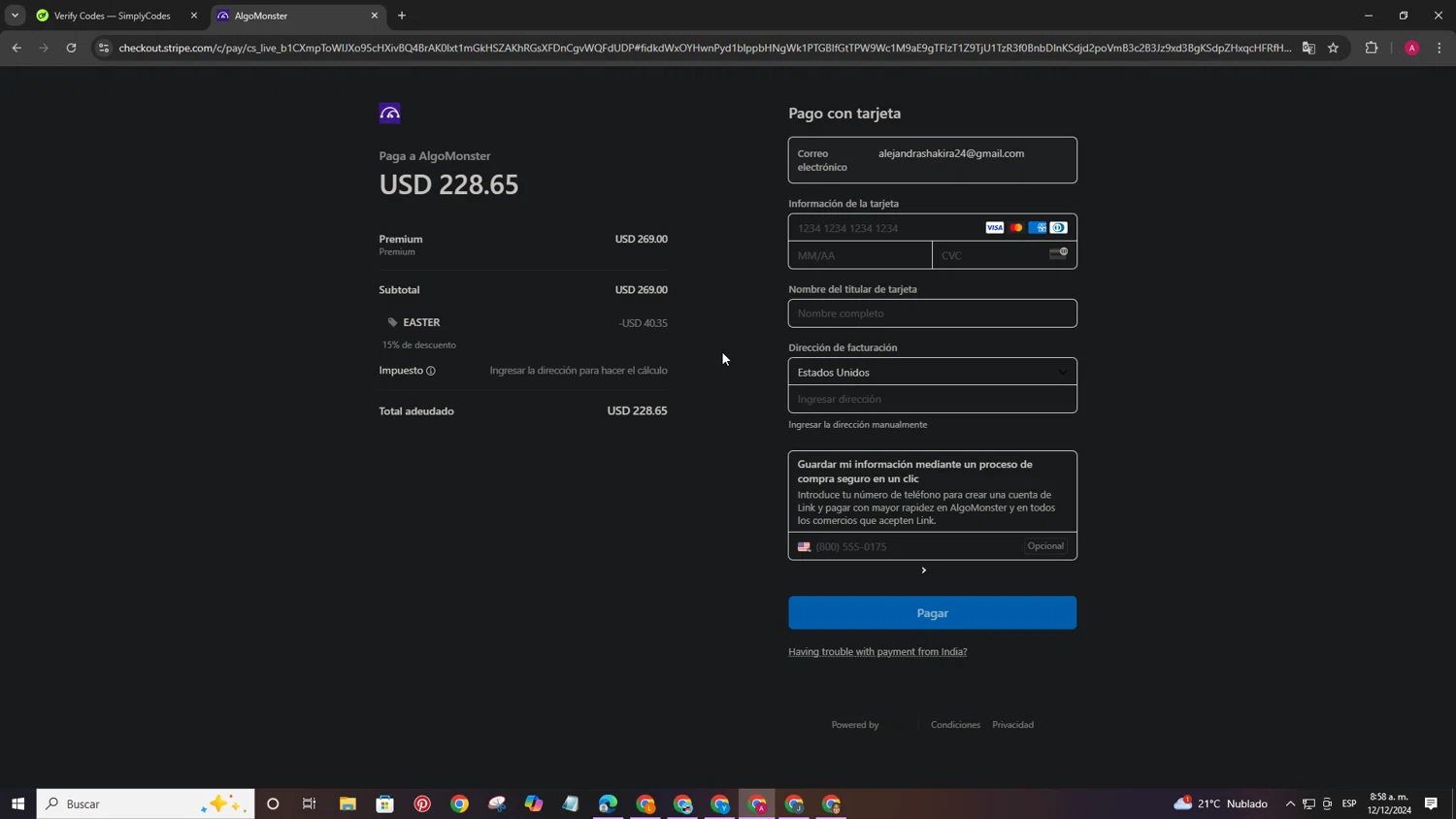
Task: Open the translate page icon
Action: [x=1308, y=48]
